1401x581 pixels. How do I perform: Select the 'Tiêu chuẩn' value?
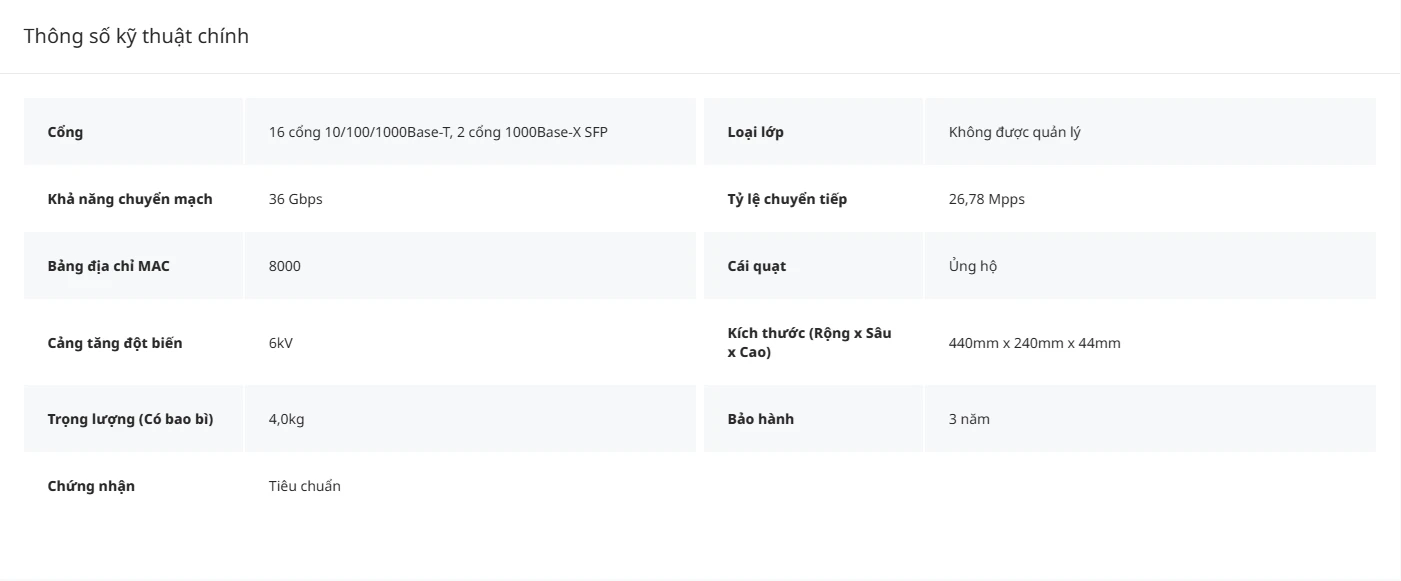(x=305, y=486)
